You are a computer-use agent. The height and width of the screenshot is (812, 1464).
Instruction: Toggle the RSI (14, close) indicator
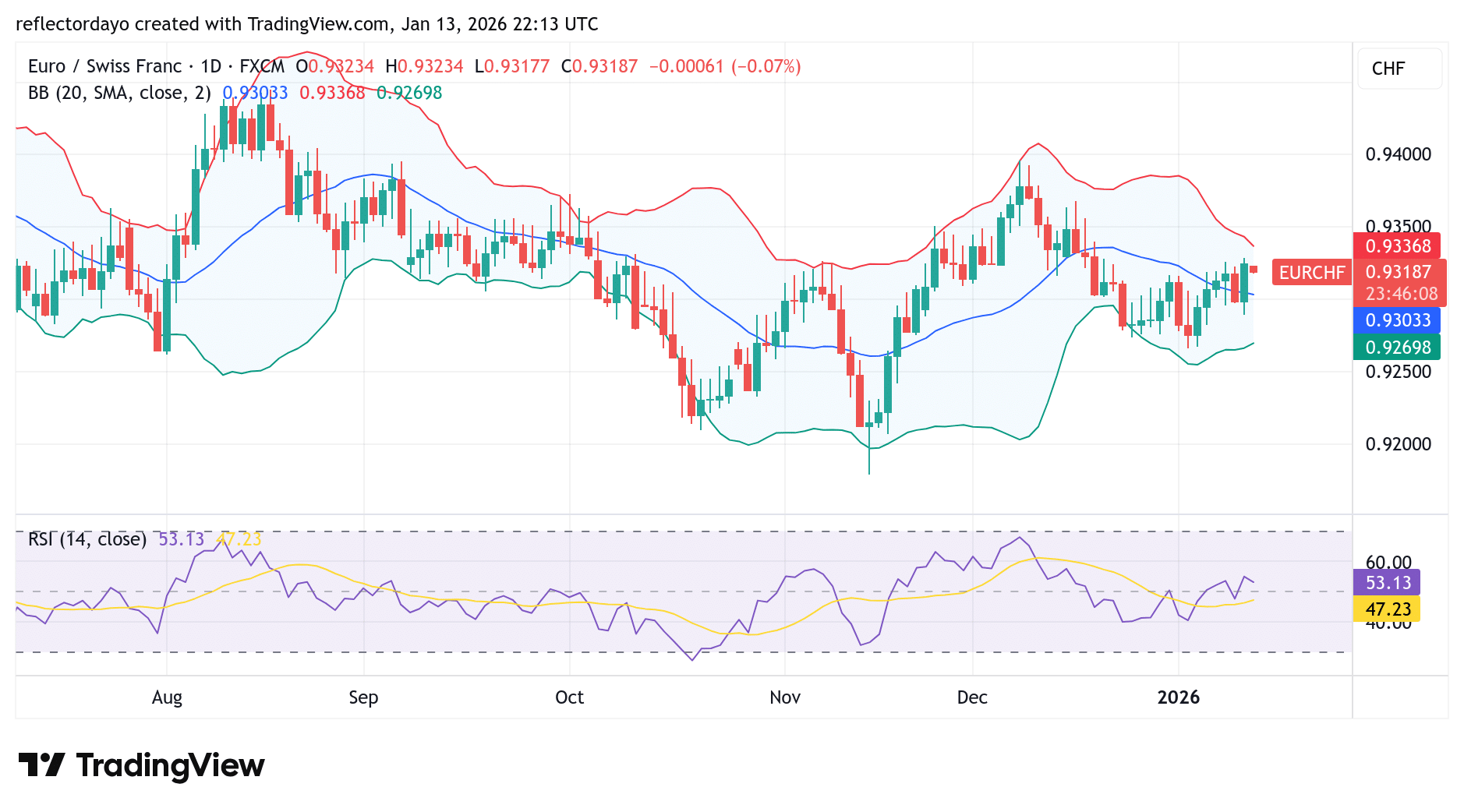pos(86,538)
